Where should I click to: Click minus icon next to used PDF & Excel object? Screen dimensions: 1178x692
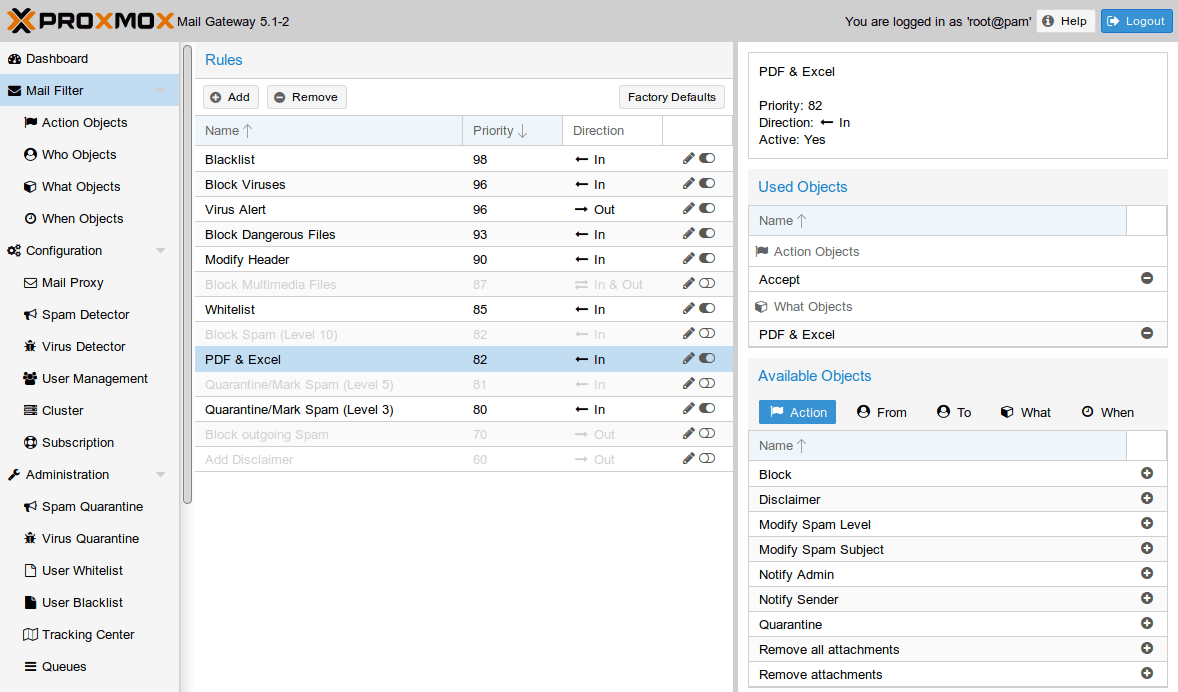coord(1147,333)
